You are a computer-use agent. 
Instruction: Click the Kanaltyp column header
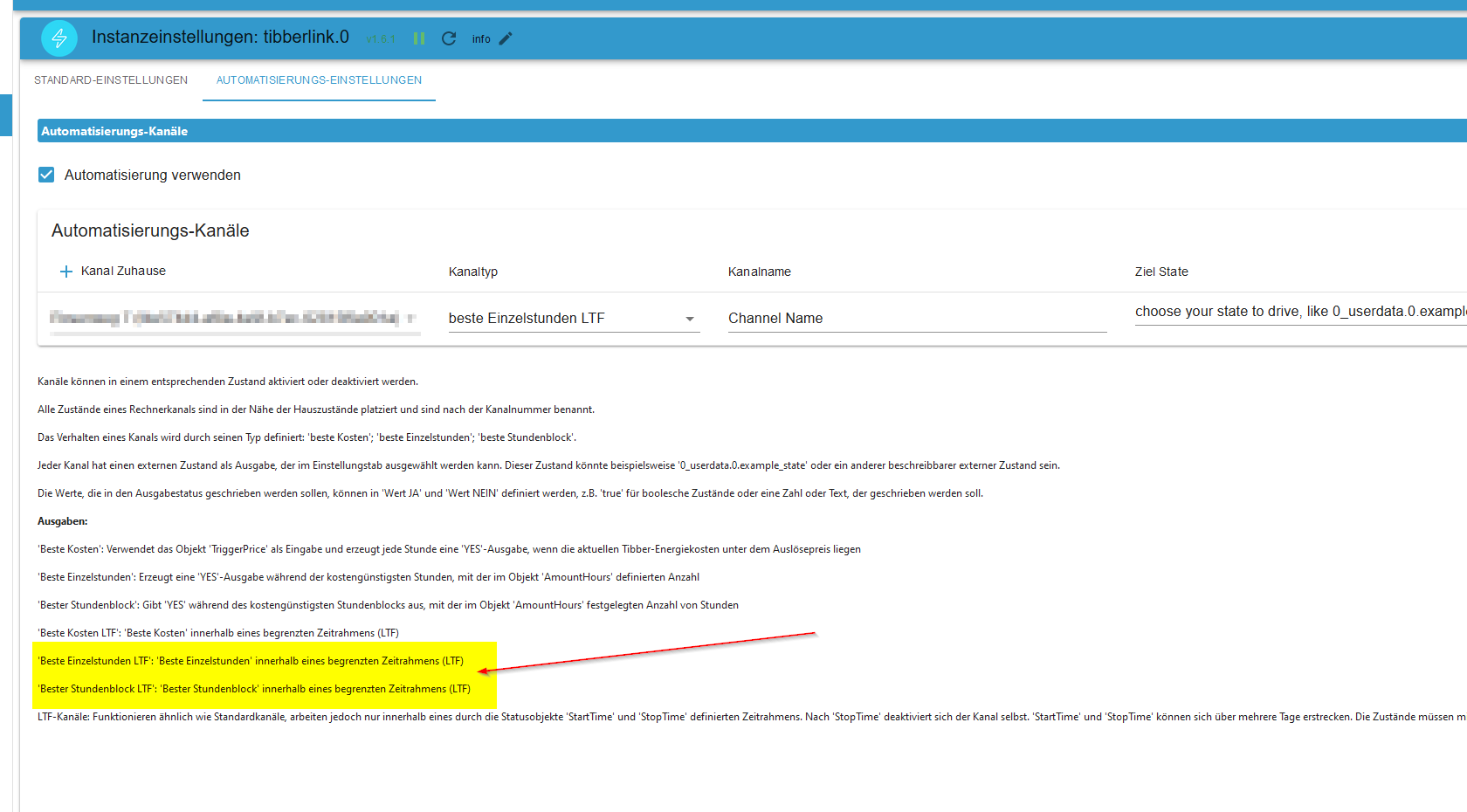tap(473, 272)
